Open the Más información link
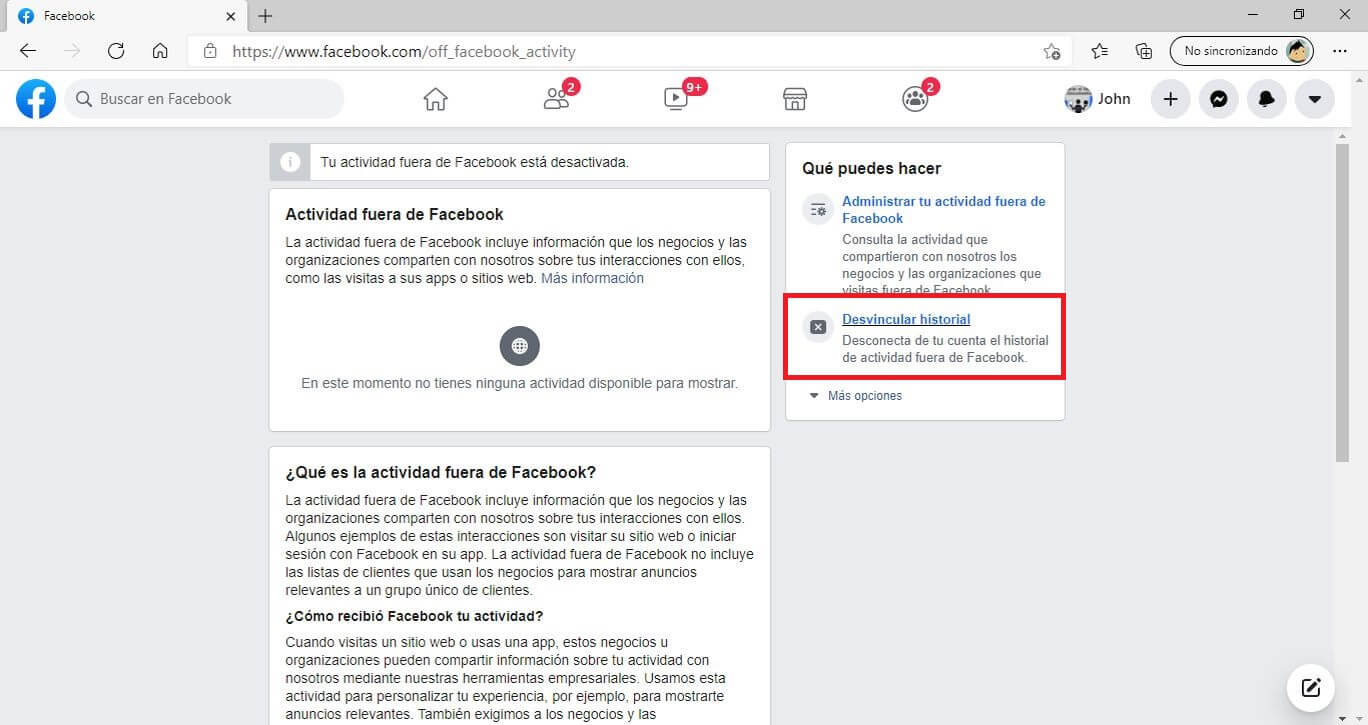The image size is (1368, 725). click(x=592, y=278)
